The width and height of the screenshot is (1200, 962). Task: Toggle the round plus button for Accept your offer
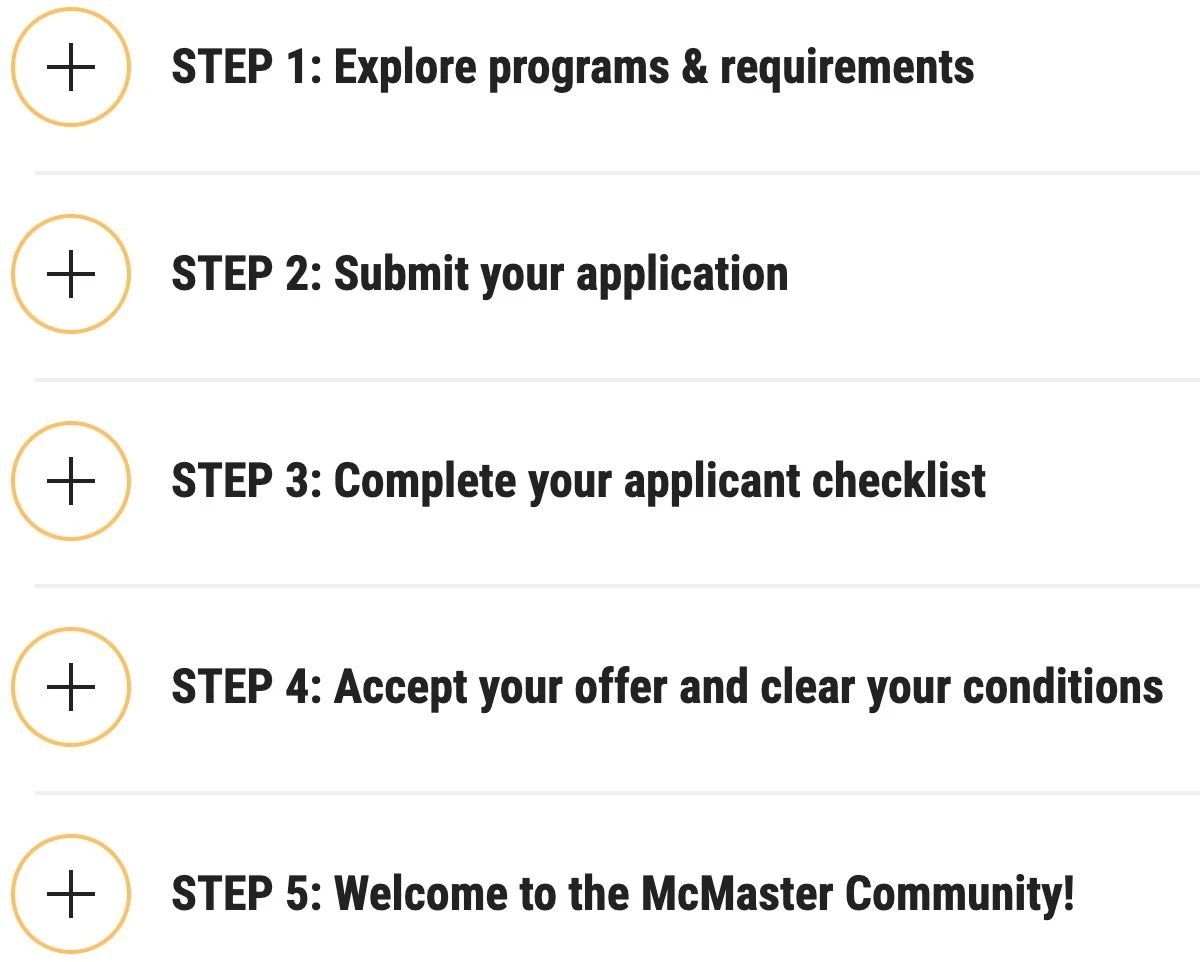point(71,687)
